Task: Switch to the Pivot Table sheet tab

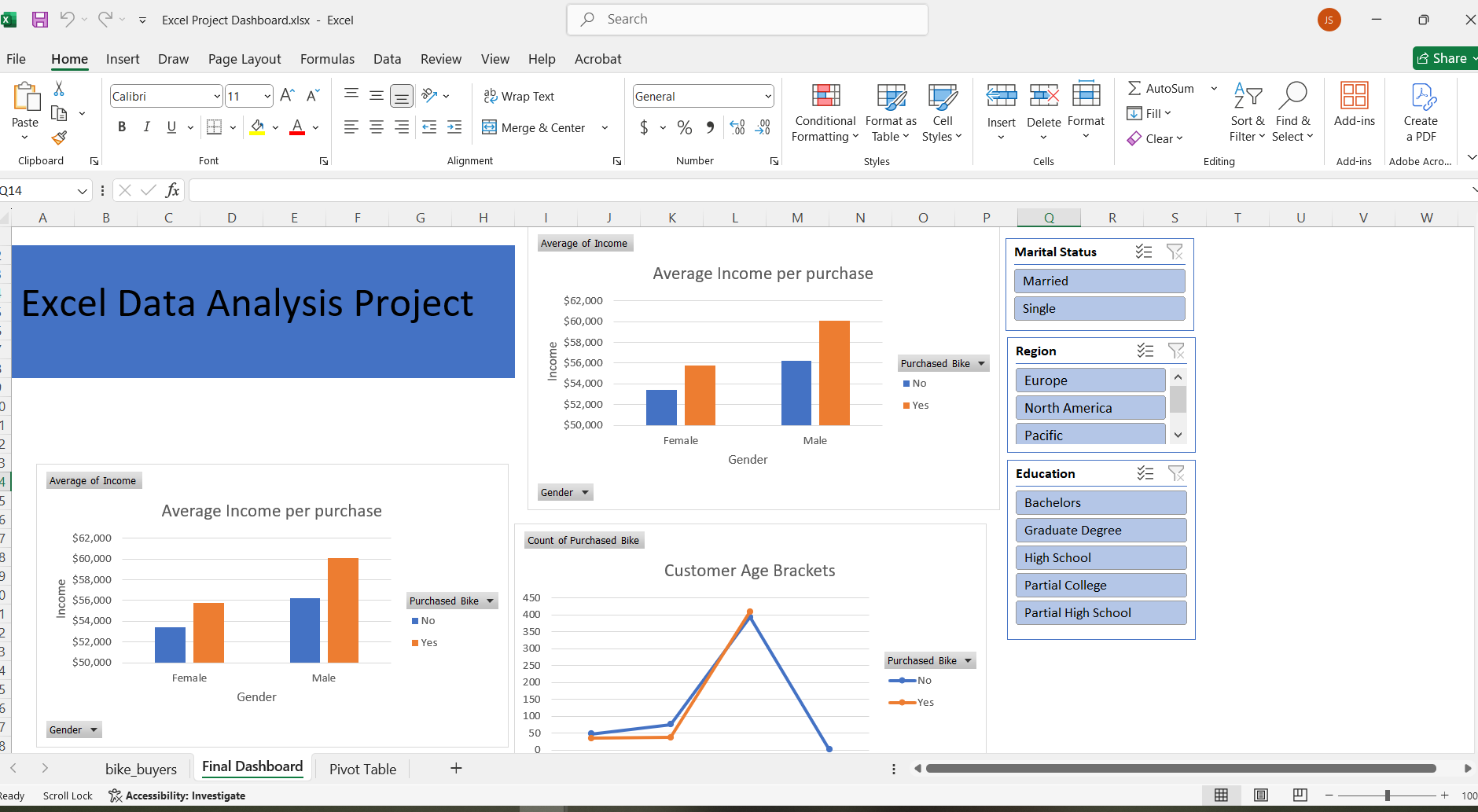Action: click(362, 769)
